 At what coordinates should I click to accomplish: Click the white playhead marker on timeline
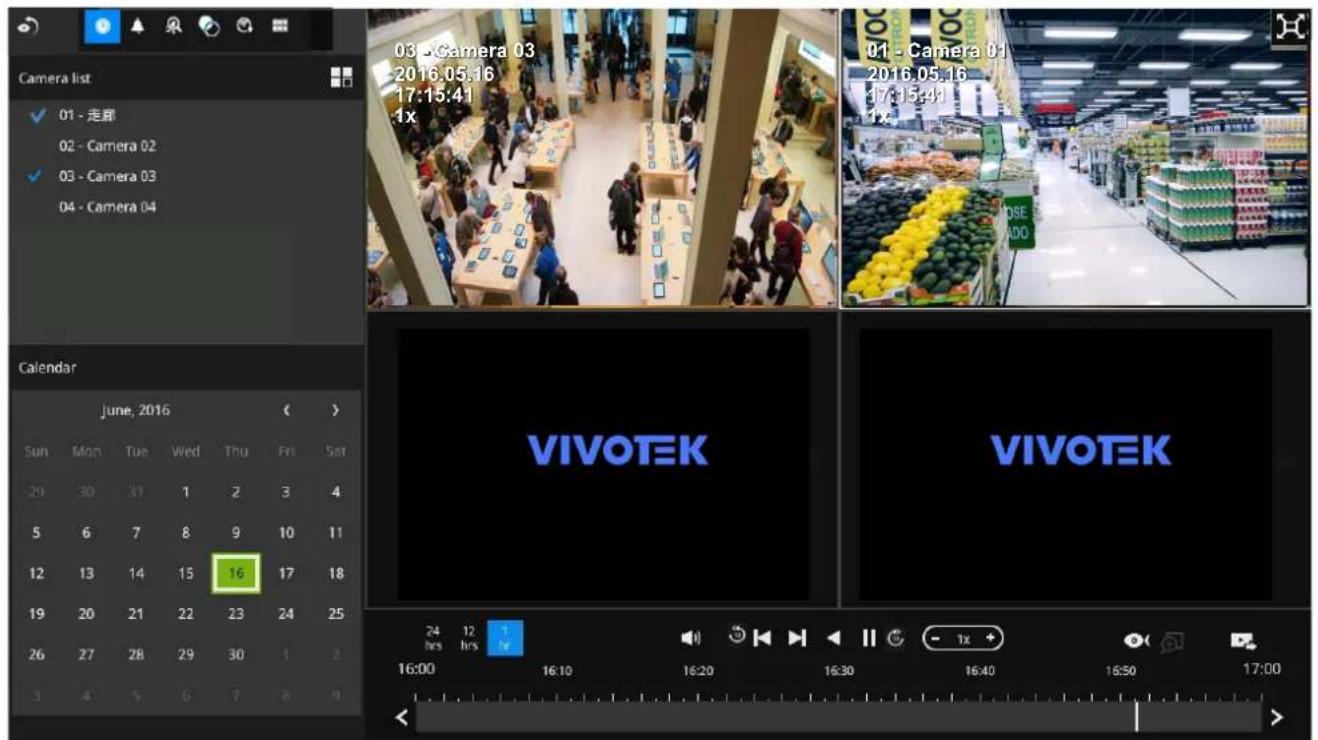pyautogui.click(x=1136, y=716)
